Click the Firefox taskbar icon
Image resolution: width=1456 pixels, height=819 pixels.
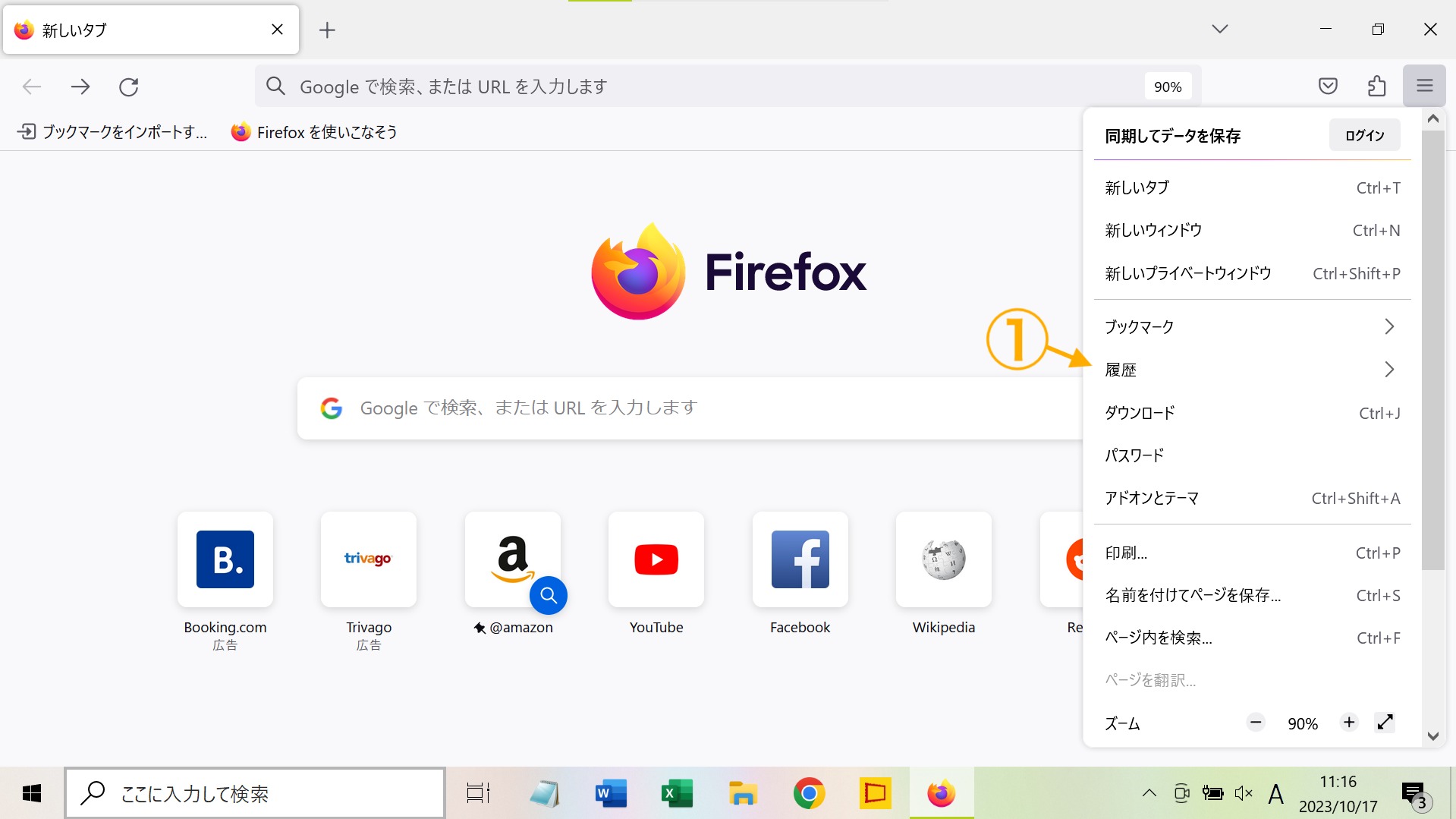click(942, 793)
